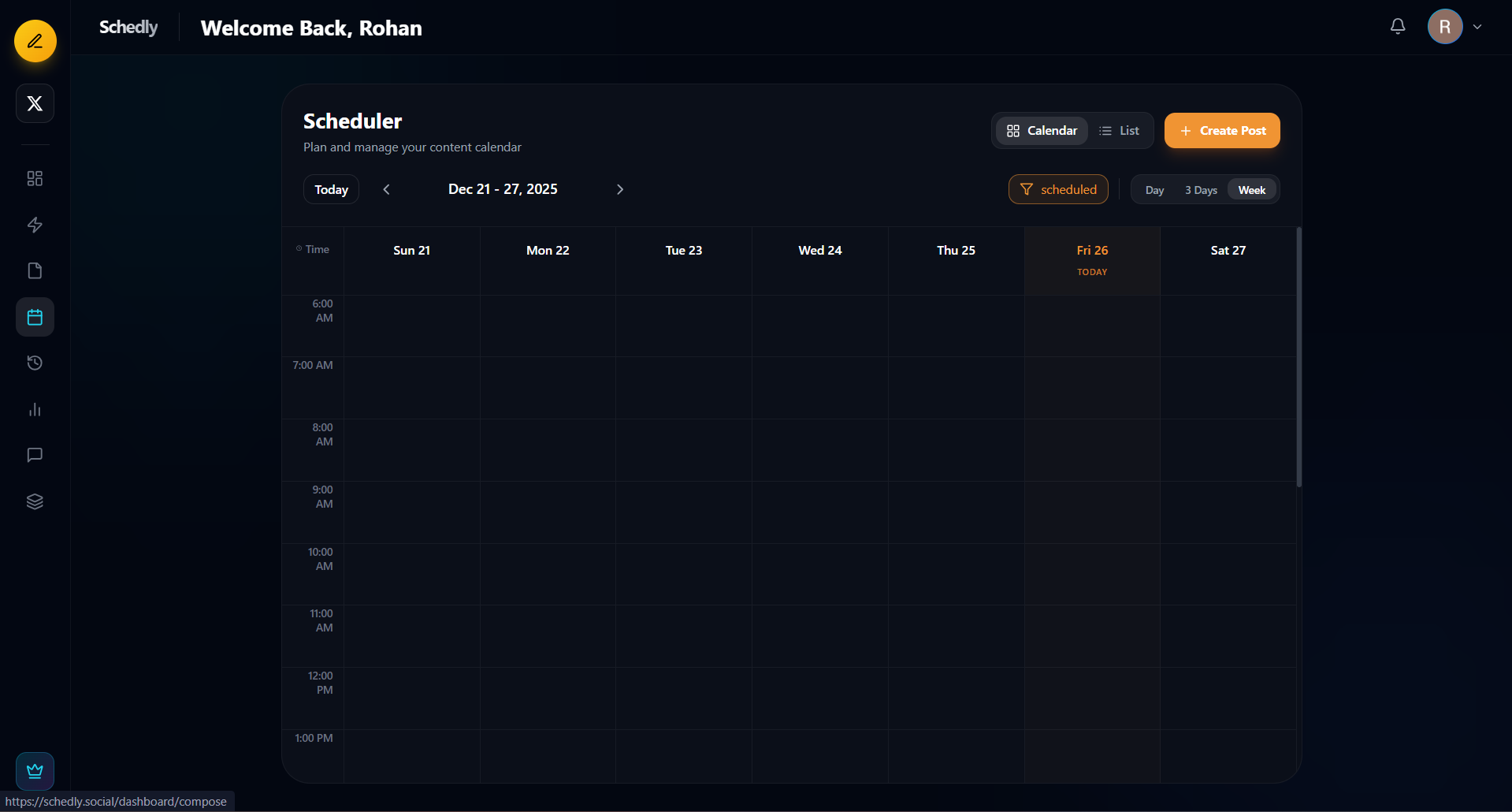Open the compose post pencil icon
The height and width of the screenshot is (812, 1512).
point(35,41)
